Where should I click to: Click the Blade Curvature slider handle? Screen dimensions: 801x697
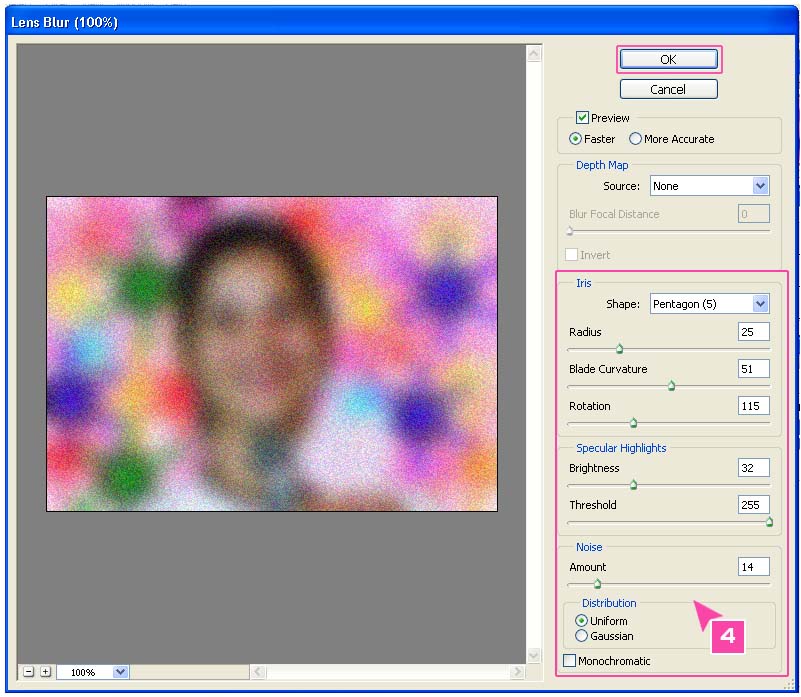coord(671,385)
